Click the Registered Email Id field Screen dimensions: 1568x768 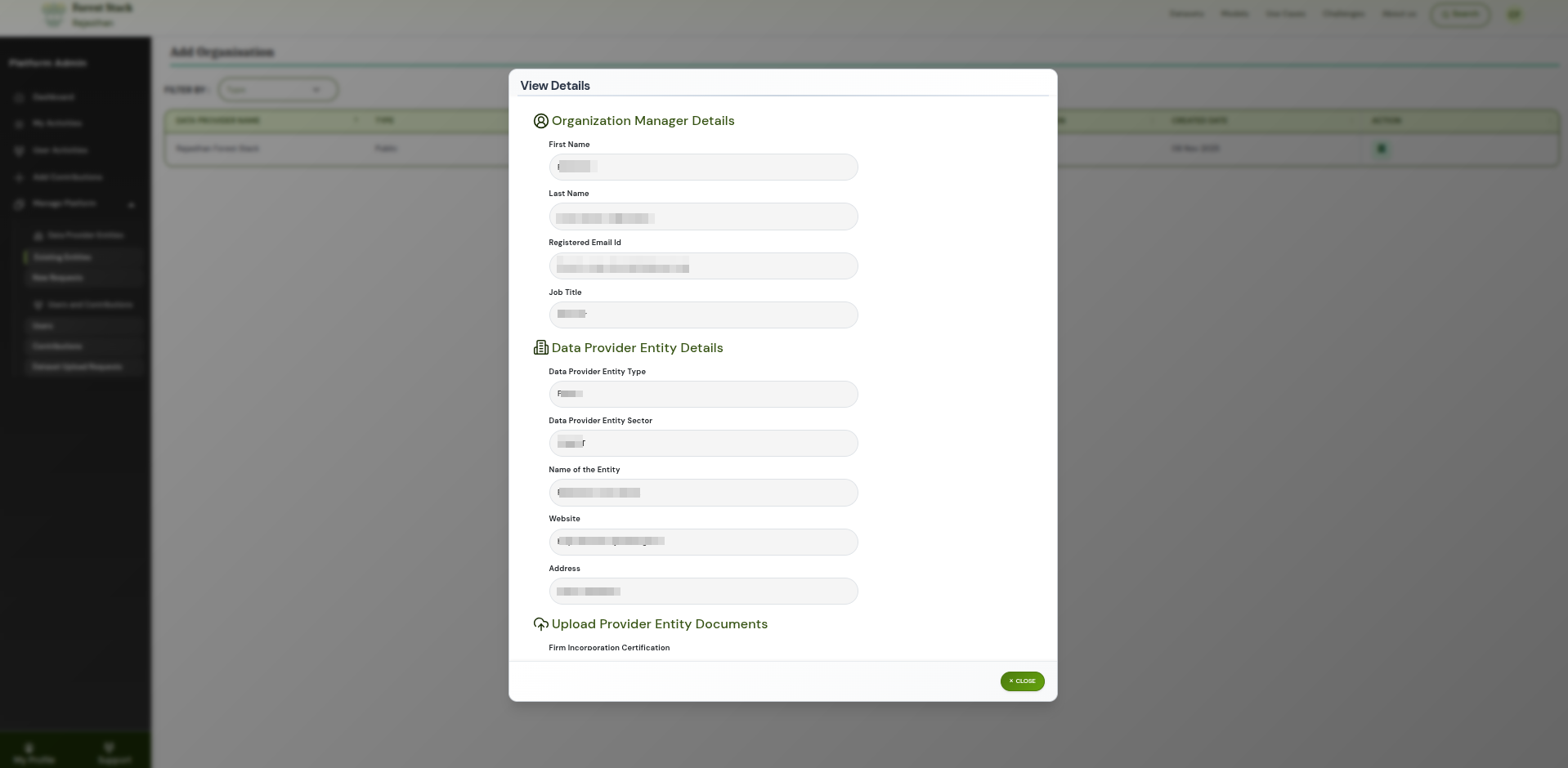coord(703,266)
